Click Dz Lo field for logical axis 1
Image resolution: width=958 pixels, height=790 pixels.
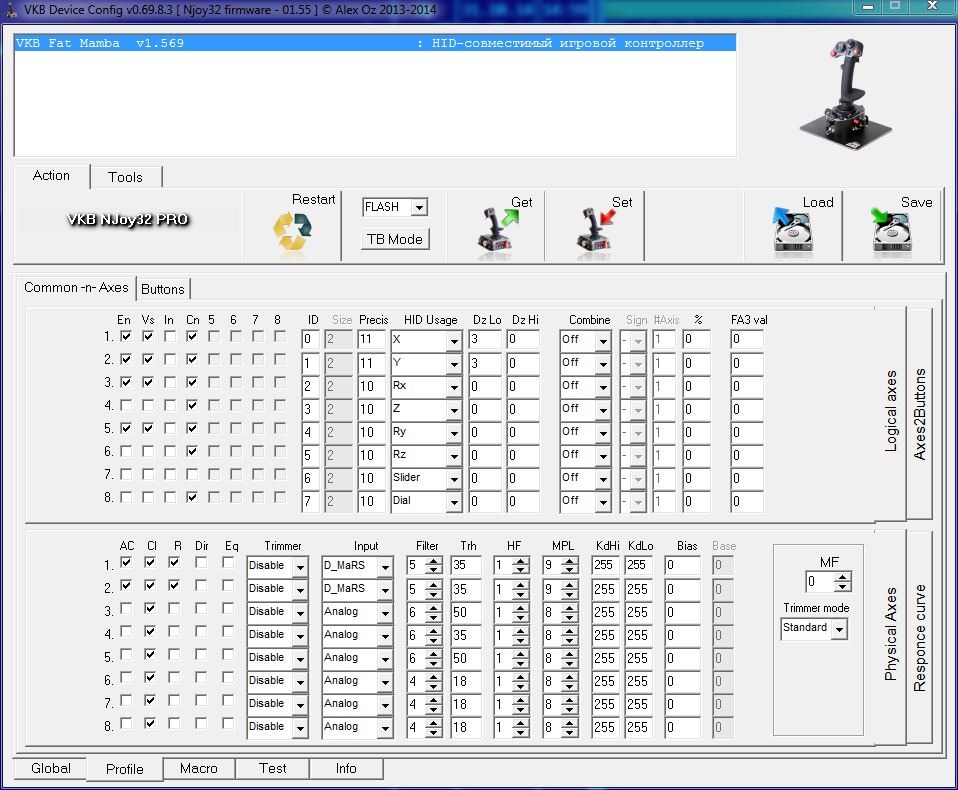coord(485,339)
